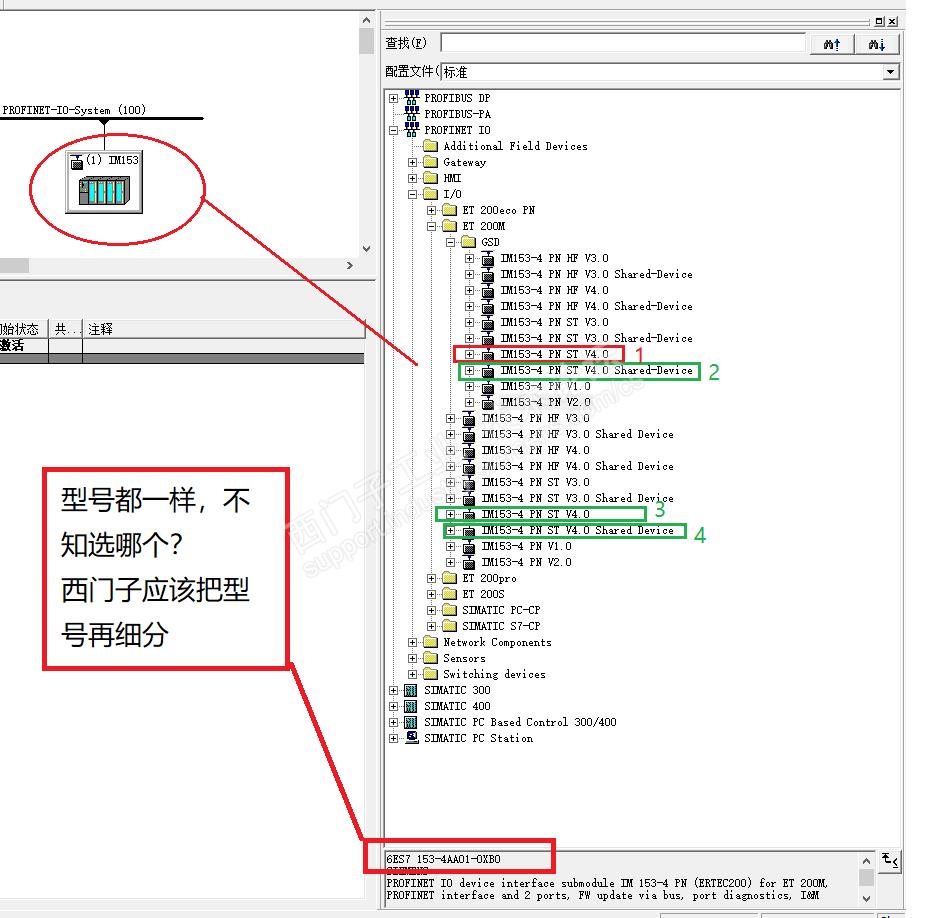927x918 pixels.
Task: Select the Switching devices folder icon
Action: (431, 674)
